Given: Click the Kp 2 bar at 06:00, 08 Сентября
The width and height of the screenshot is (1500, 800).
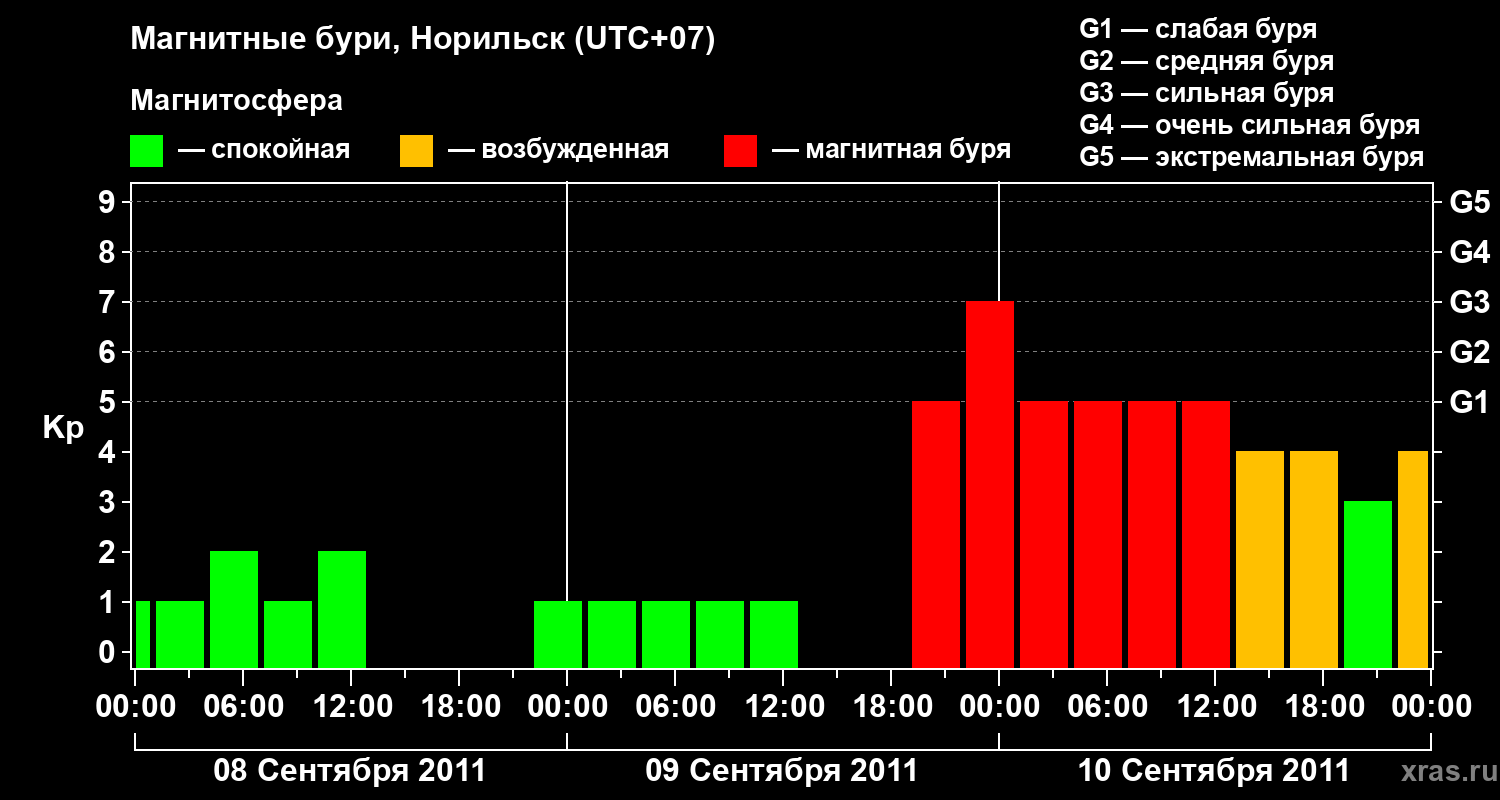Looking at the screenshot, I should point(234,609).
